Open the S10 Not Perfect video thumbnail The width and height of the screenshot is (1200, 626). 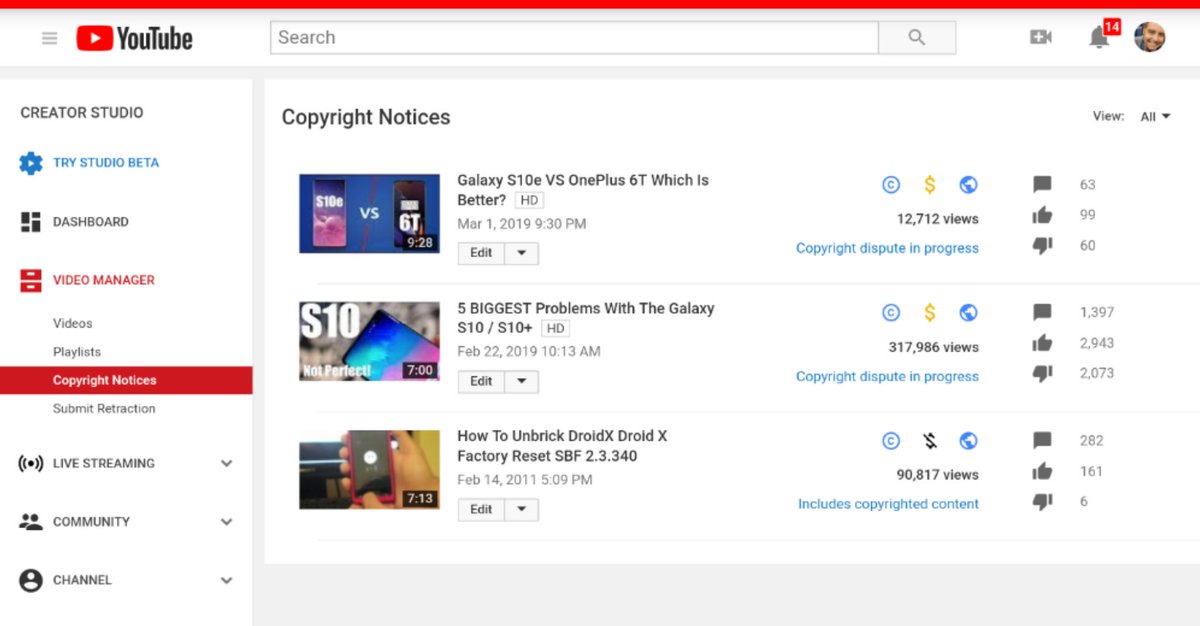point(369,341)
